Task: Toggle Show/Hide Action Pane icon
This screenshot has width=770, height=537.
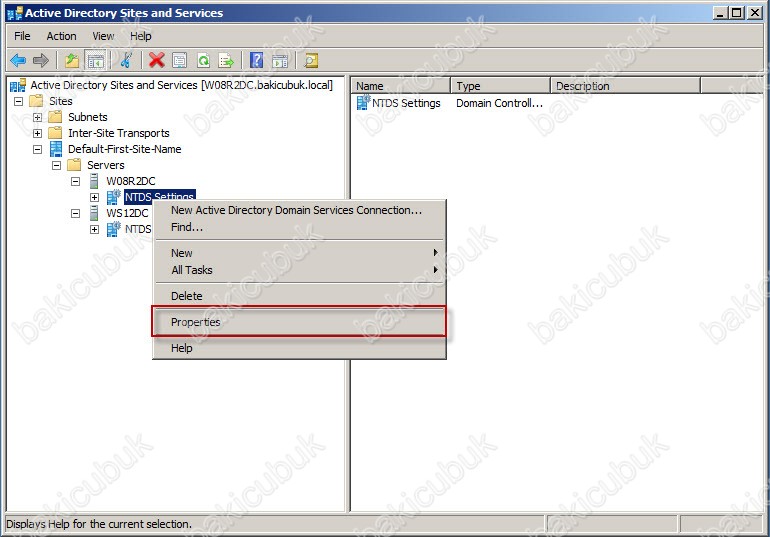Action: point(280,60)
